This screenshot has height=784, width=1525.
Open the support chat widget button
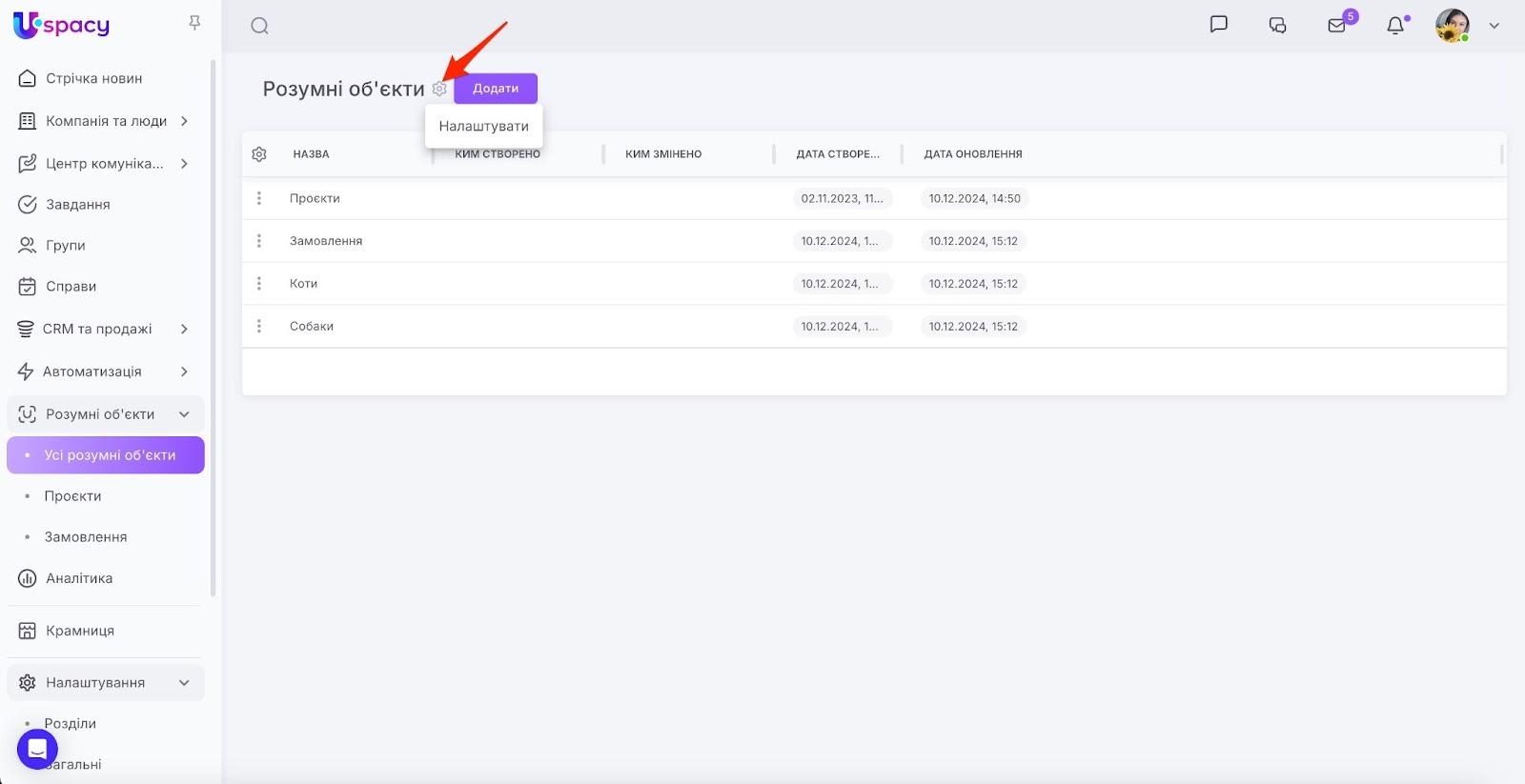37,750
